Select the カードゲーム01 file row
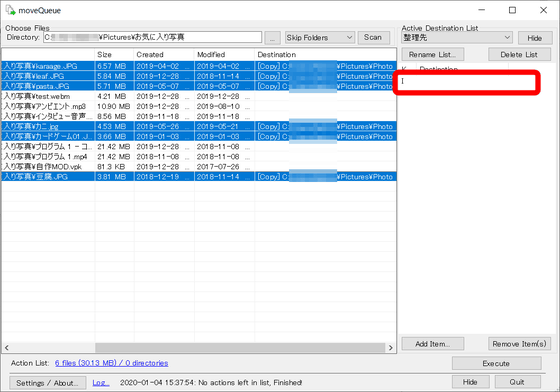This screenshot has width=560, height=392. pos(199,136)
